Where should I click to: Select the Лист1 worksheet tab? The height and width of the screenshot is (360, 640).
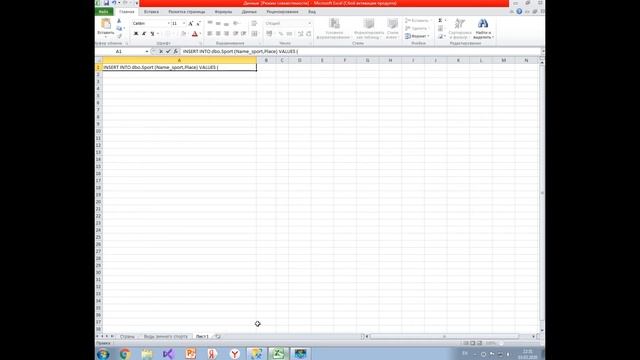pyautogui.click(x=202, y=336)
